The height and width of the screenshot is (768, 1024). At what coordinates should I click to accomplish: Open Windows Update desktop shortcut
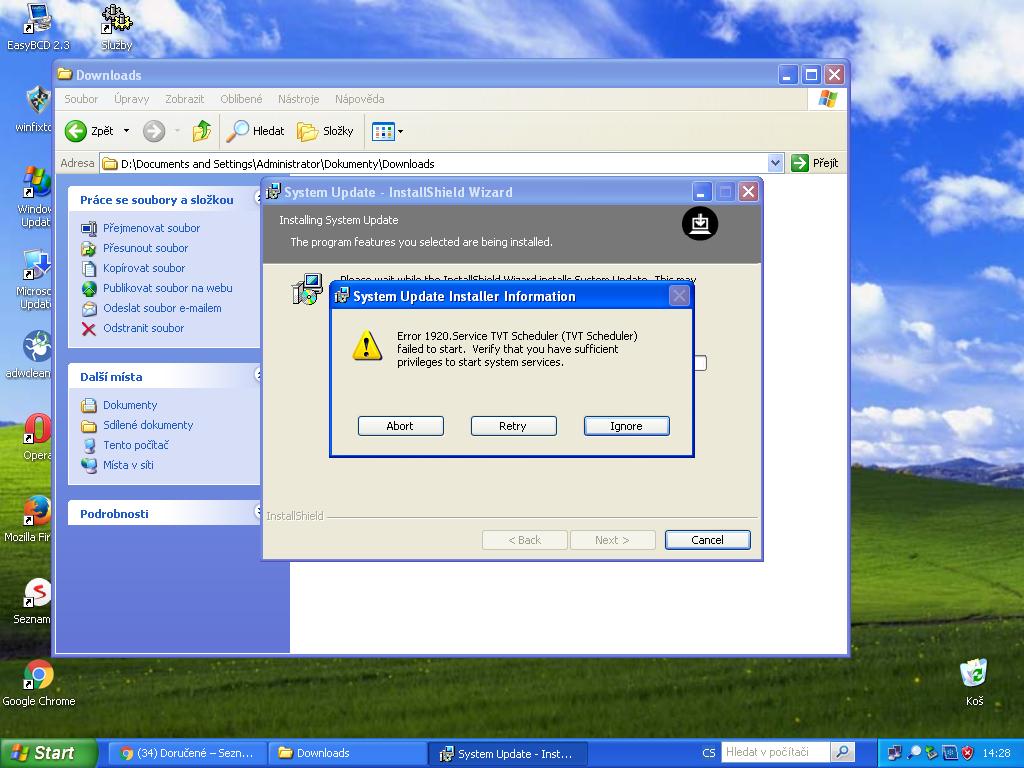[35, 197]
